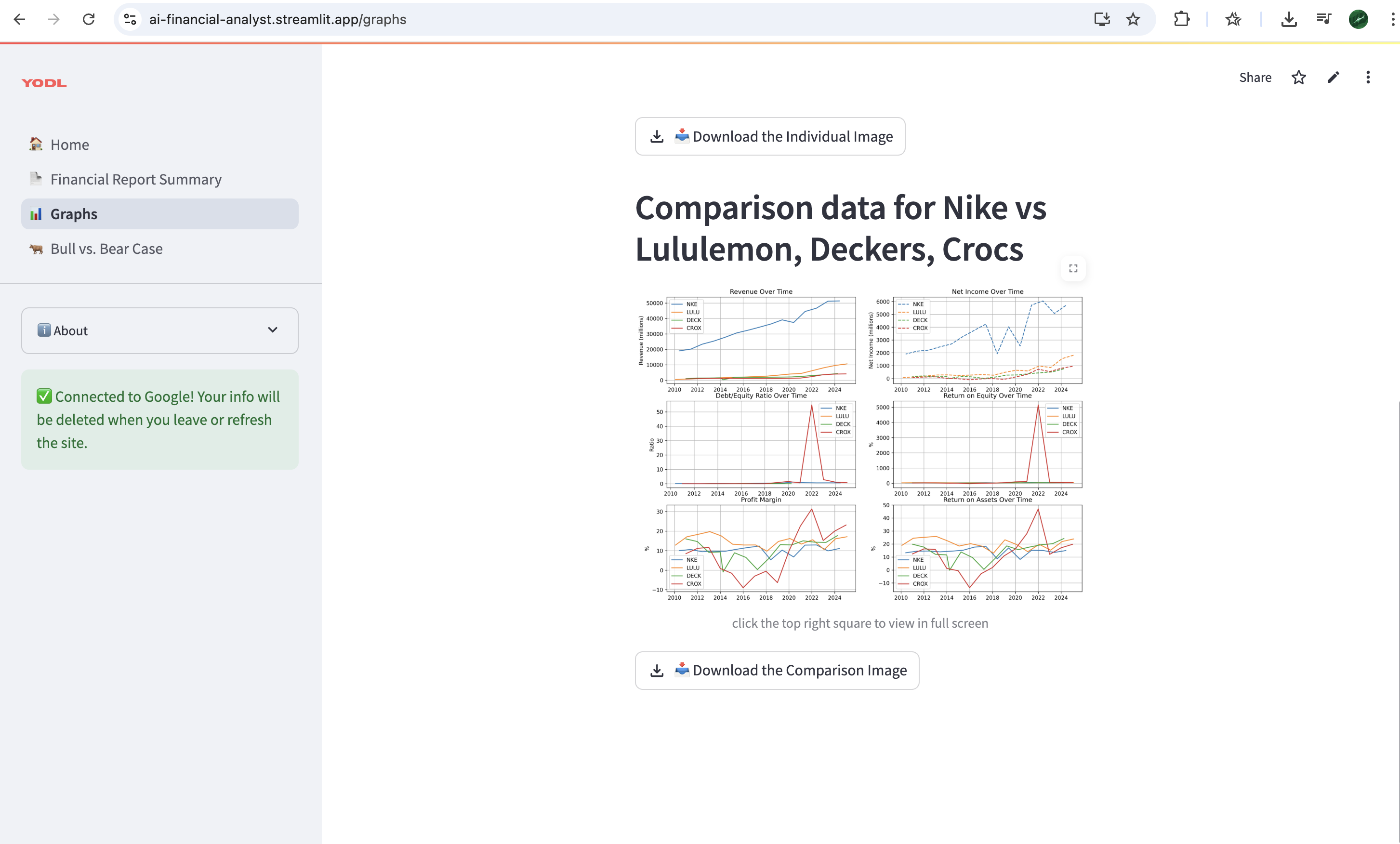This screenshot has width=1400, height=844.
Task: Reload the page with browser refresh
Action: point(89,19)
